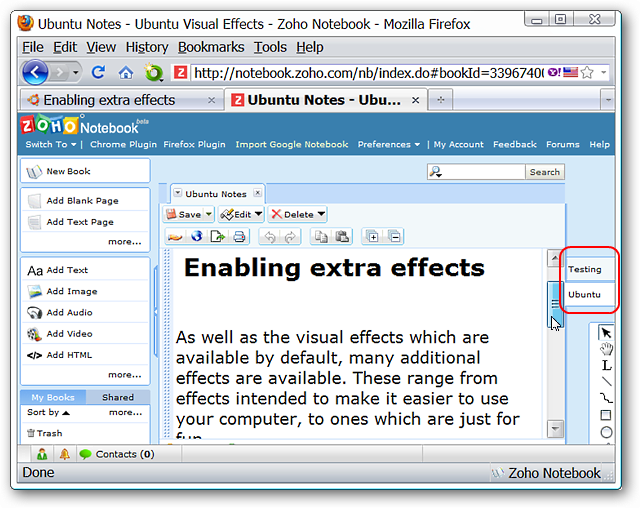Select the arrow pointer drawing tool
This screenshot has width=640, height=508.
tap(606, 333)
